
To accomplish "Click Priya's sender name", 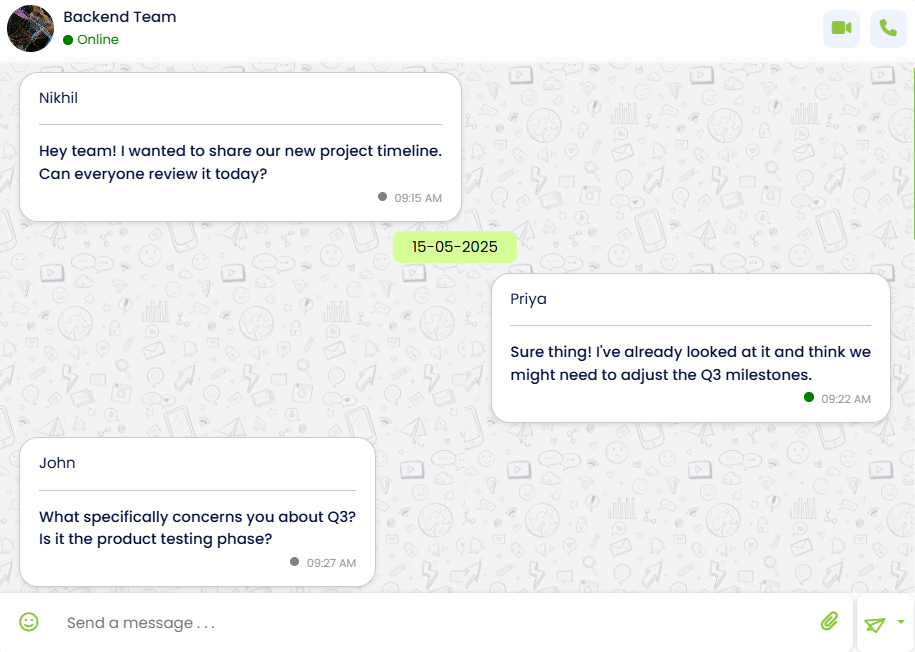I will pos(528,299).
